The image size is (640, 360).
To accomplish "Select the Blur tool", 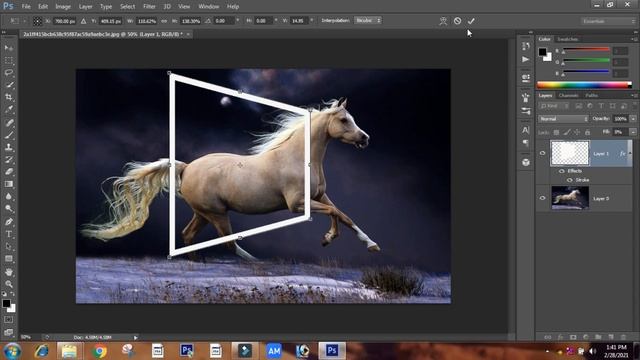I will 9,196.
